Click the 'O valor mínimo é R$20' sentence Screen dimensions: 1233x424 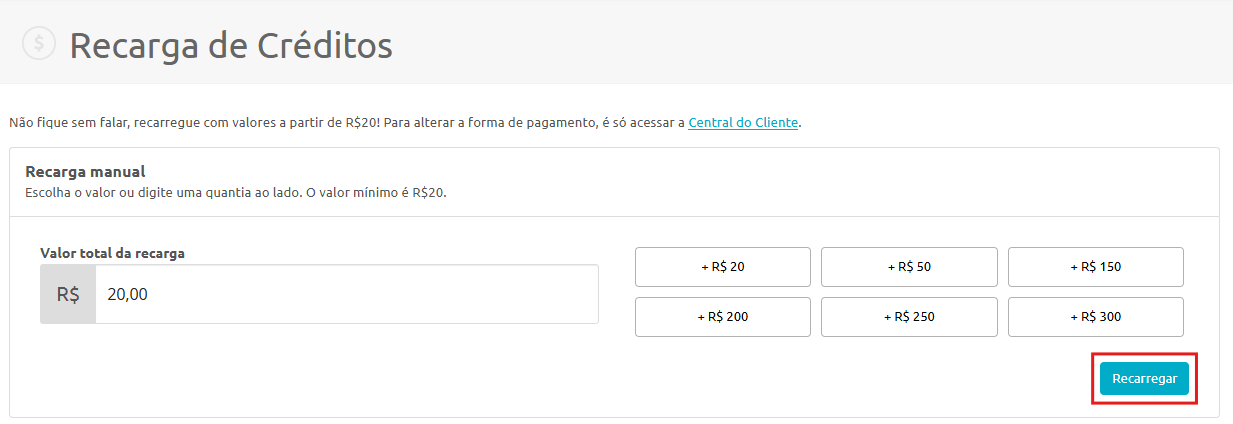pos(376,192)
